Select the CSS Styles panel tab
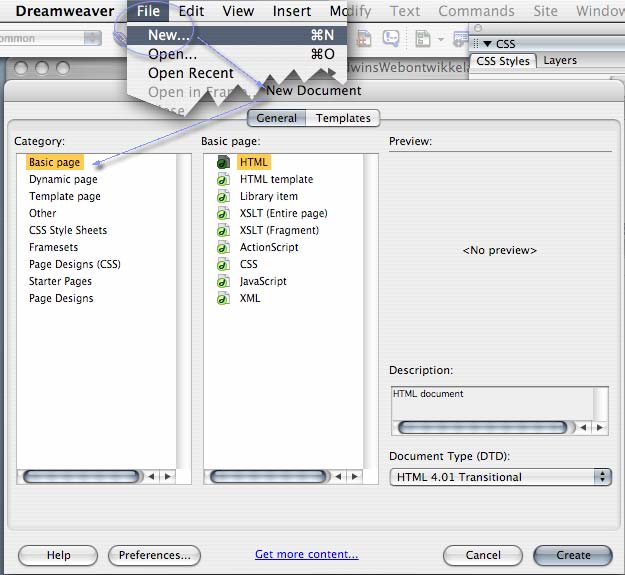This screenshot has width=625, height=575. pos(503,61)
